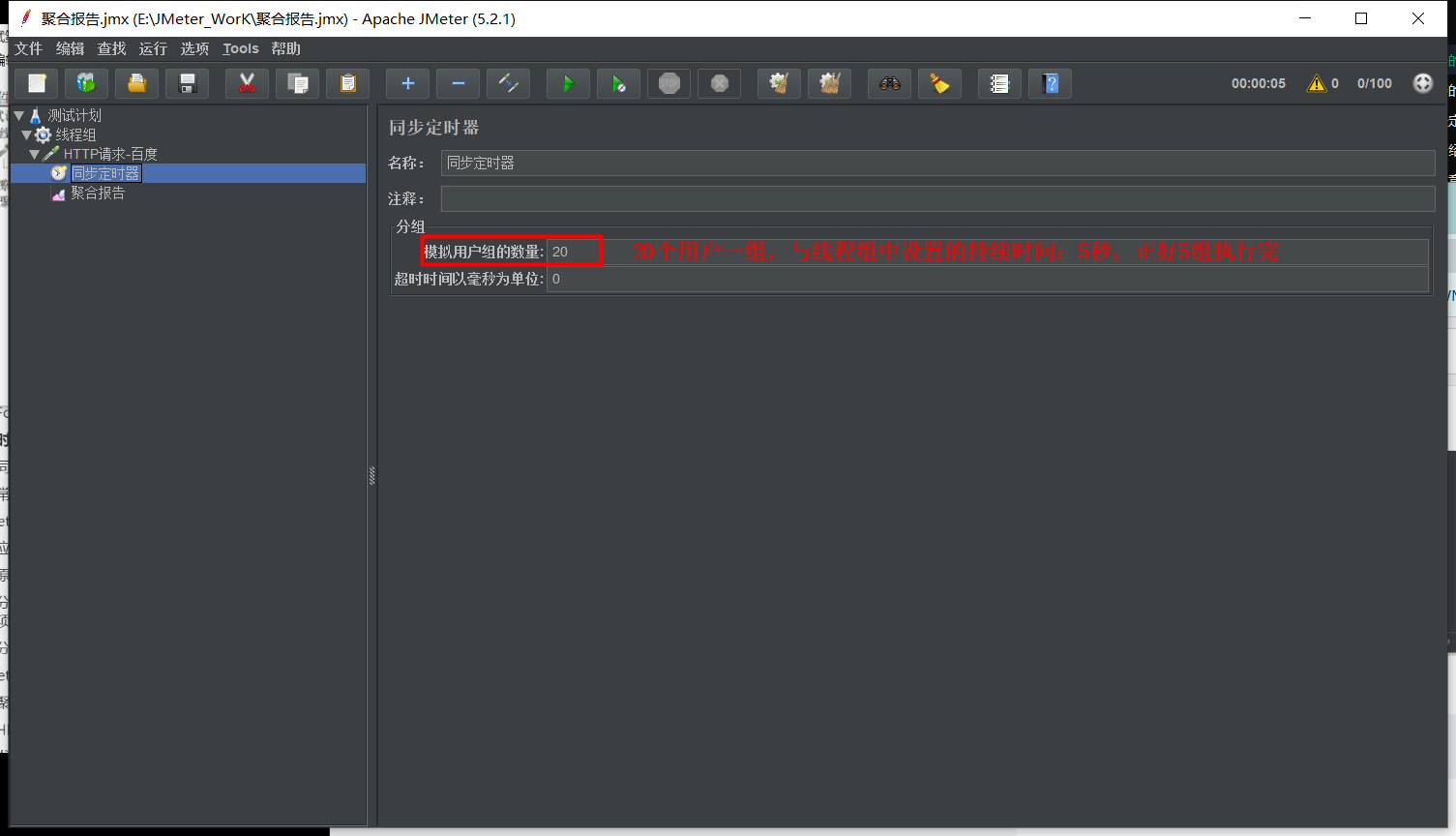Viewport: 1456px width, 836px height.
Task: Save the test plan with disk icon
Action: coord(187,83)
